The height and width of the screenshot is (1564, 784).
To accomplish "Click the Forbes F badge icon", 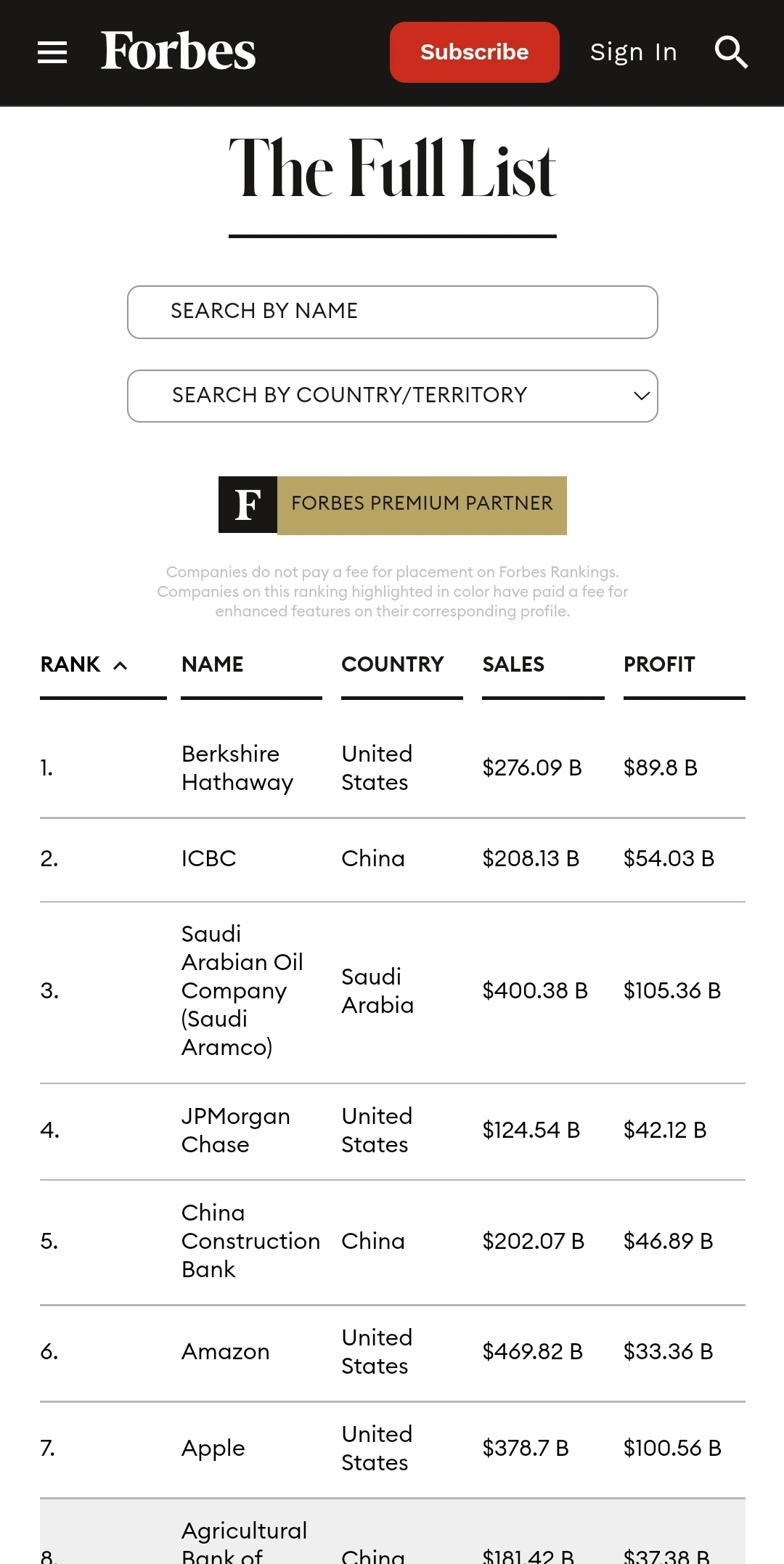I will (x=248, y=505).
